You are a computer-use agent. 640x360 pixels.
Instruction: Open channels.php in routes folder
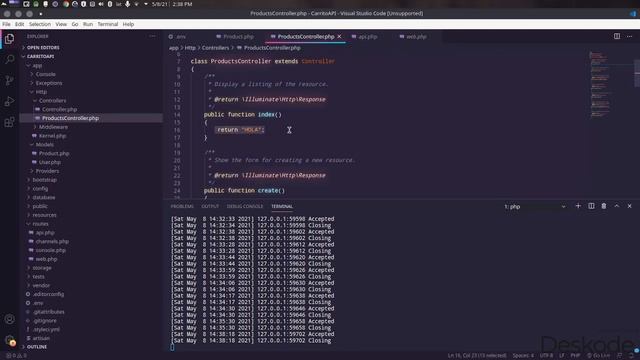pos(52,242)
